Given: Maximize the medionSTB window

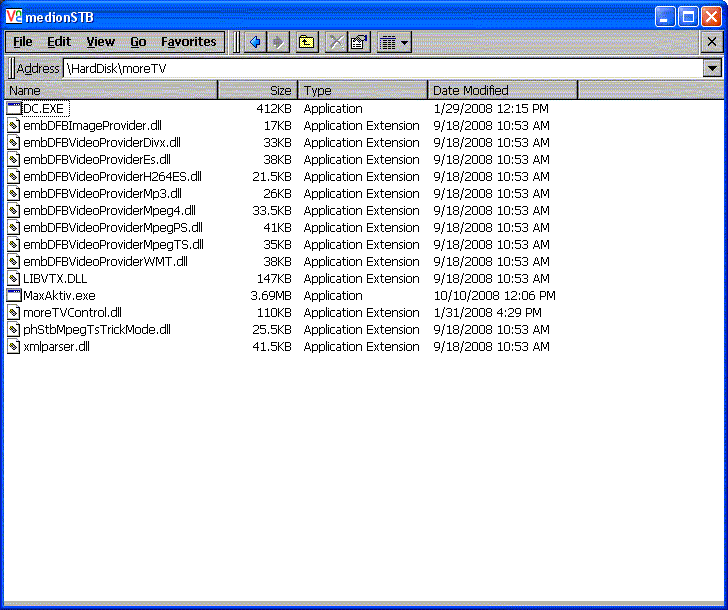Looking at the screenshot, I should [x=688, y=17].
